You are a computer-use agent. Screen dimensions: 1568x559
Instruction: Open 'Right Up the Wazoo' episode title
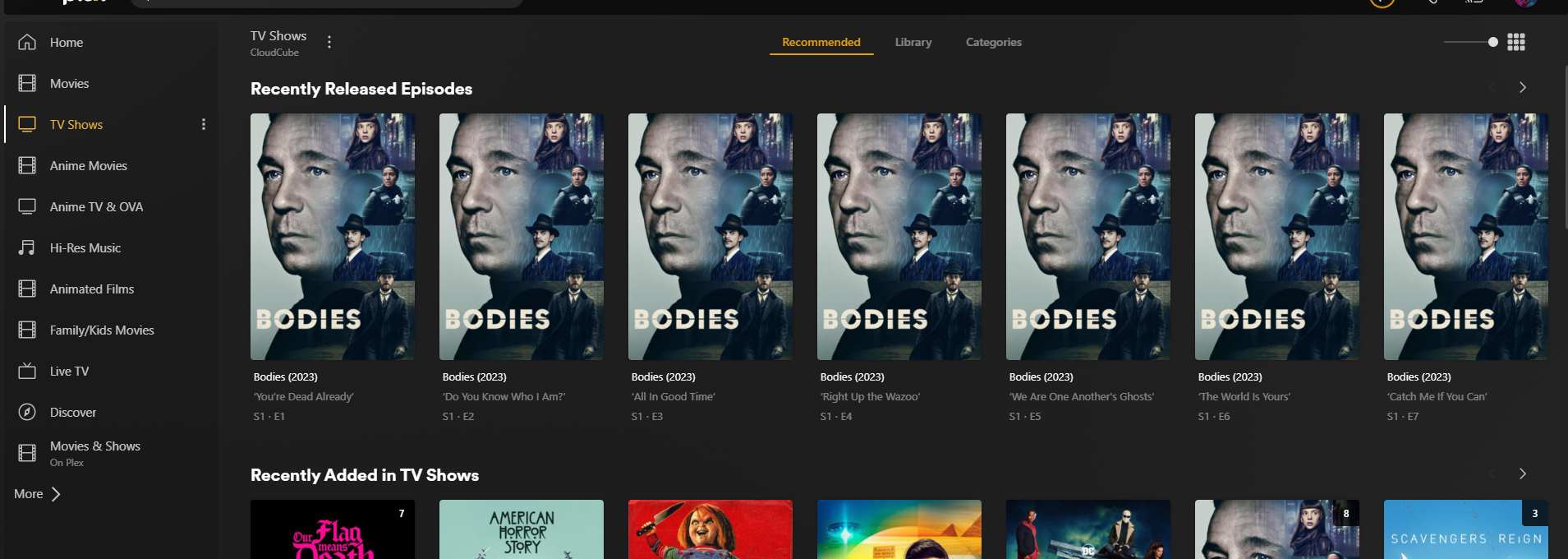pos(870,396)
